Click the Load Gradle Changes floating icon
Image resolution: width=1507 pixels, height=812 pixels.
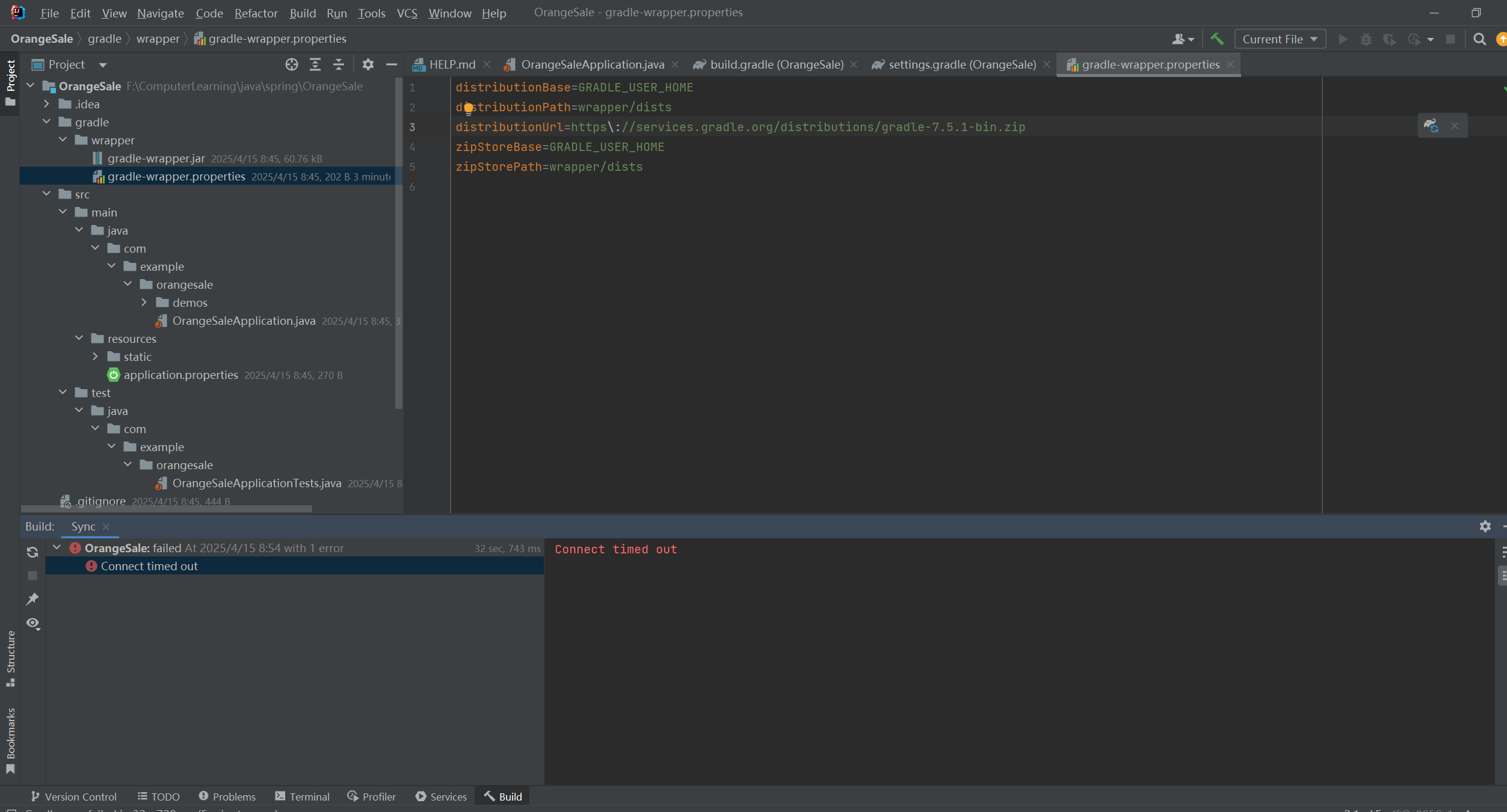click(1431, 126)
